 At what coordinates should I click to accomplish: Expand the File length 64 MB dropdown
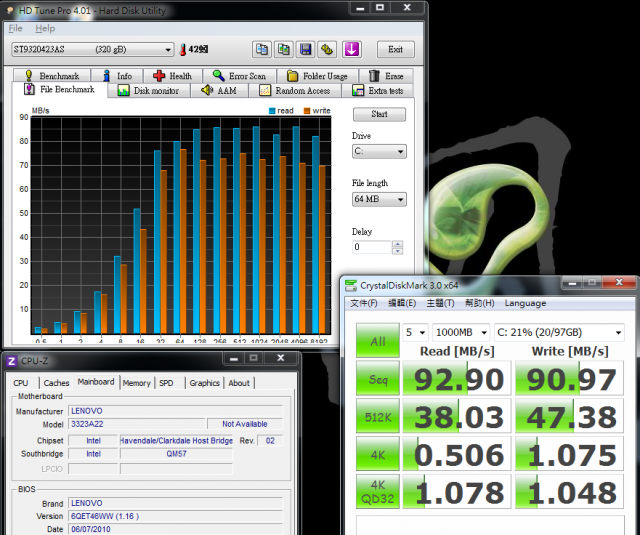click(379, 199)
